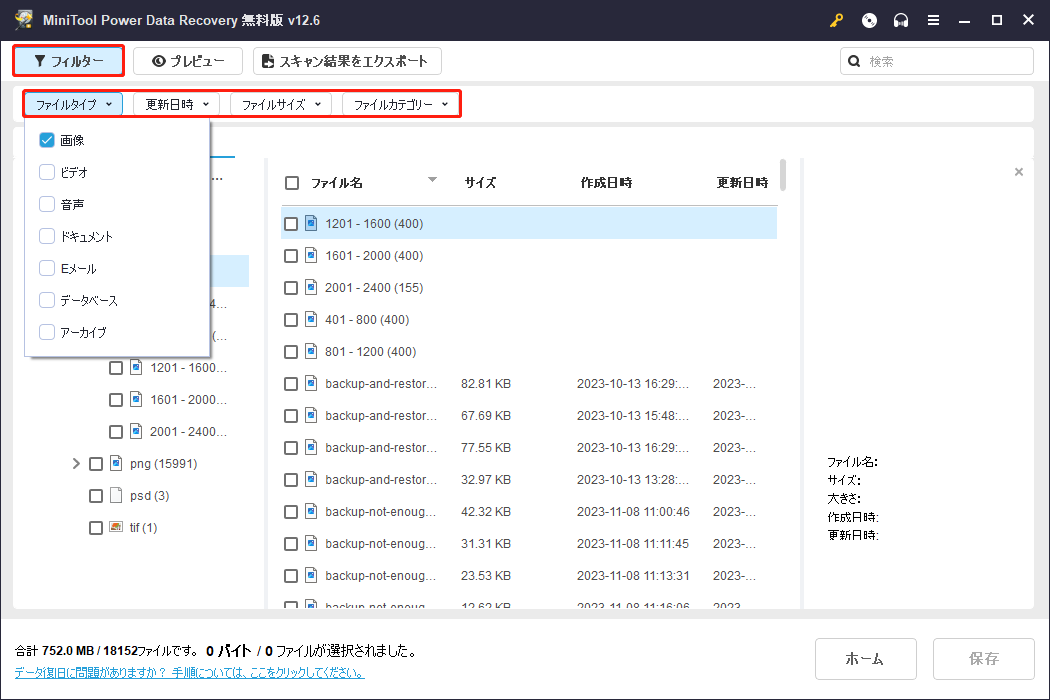Click file icon of 401 - 800 (400)
This screenshot has width=1050, height=700.
pyautogui.click(x=311, y=320)
